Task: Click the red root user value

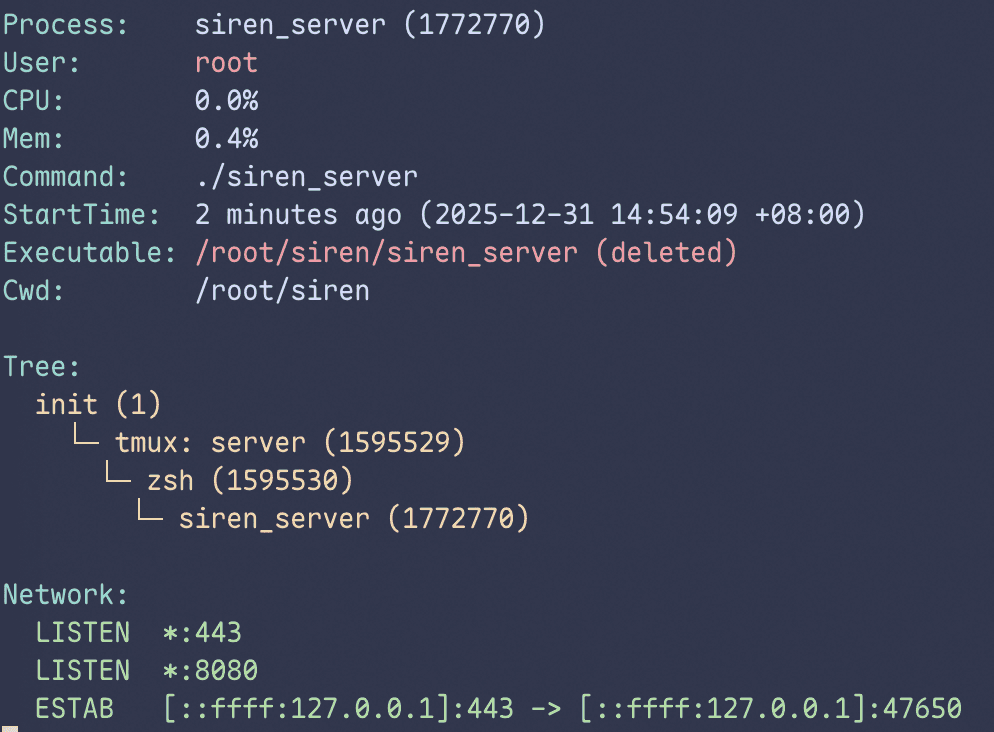Action: tap(226, 62)
